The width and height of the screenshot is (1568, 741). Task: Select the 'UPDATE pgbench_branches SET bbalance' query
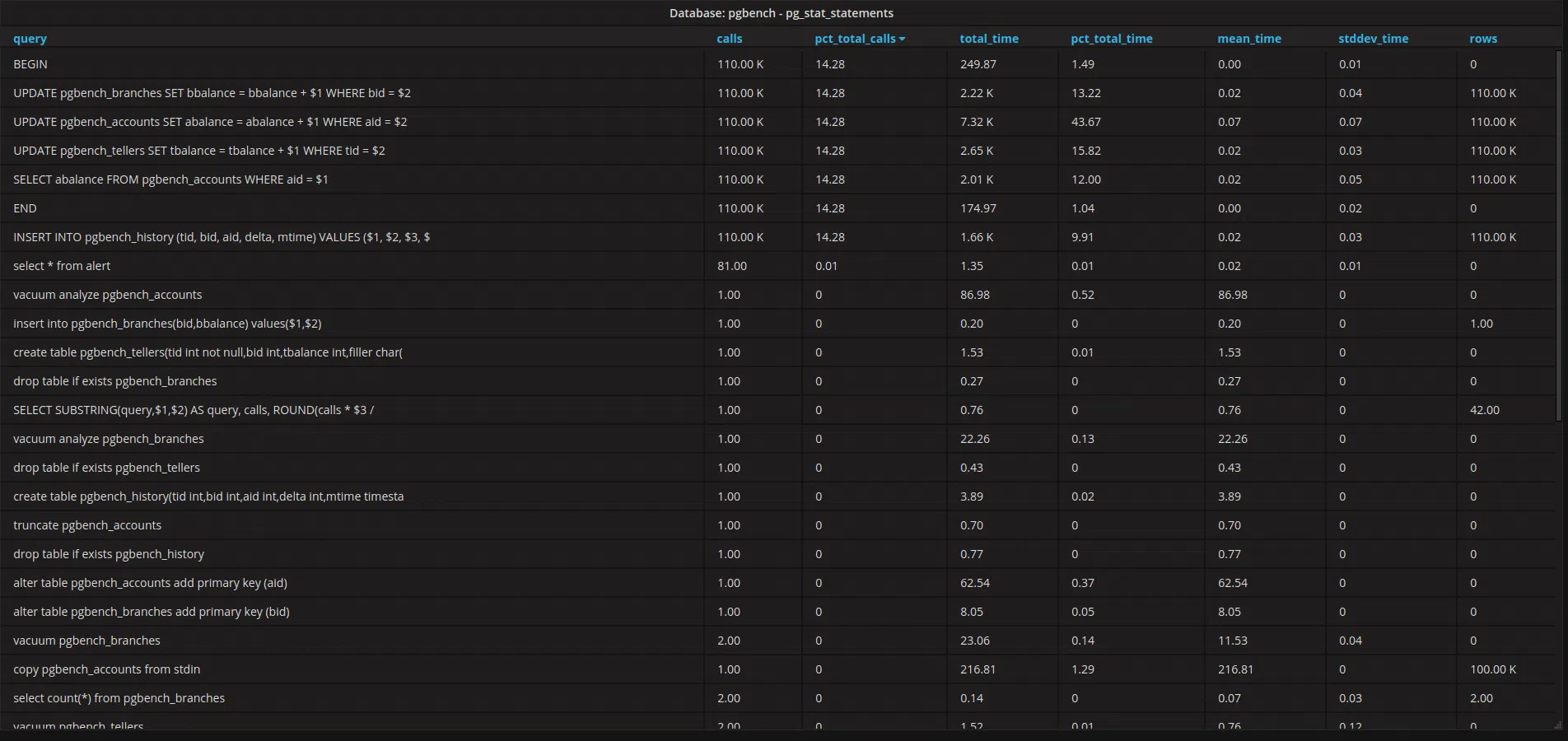click(x=212, y=93)
